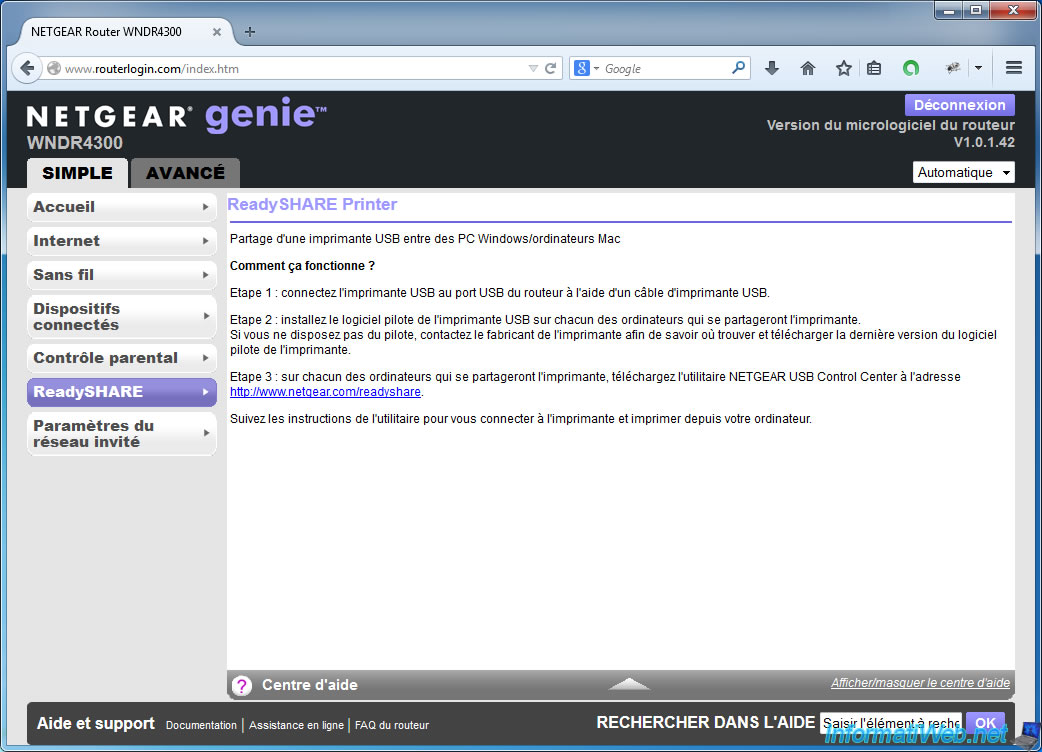Open the Automatique language dropdown
Viewport: 1042px width, 752px height.
(x=963, y=173)
